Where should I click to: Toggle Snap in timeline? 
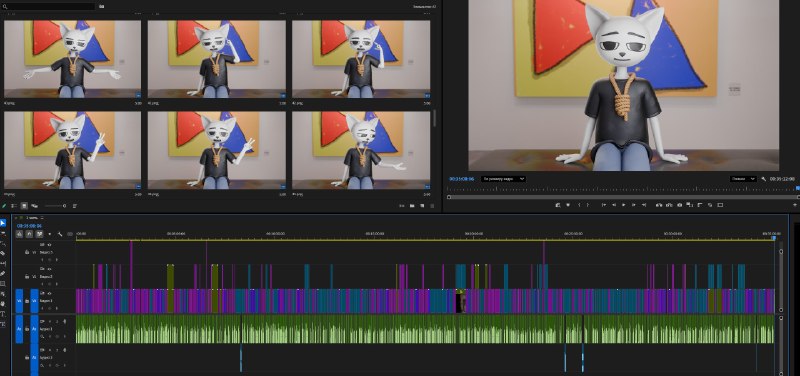point(29,234)
